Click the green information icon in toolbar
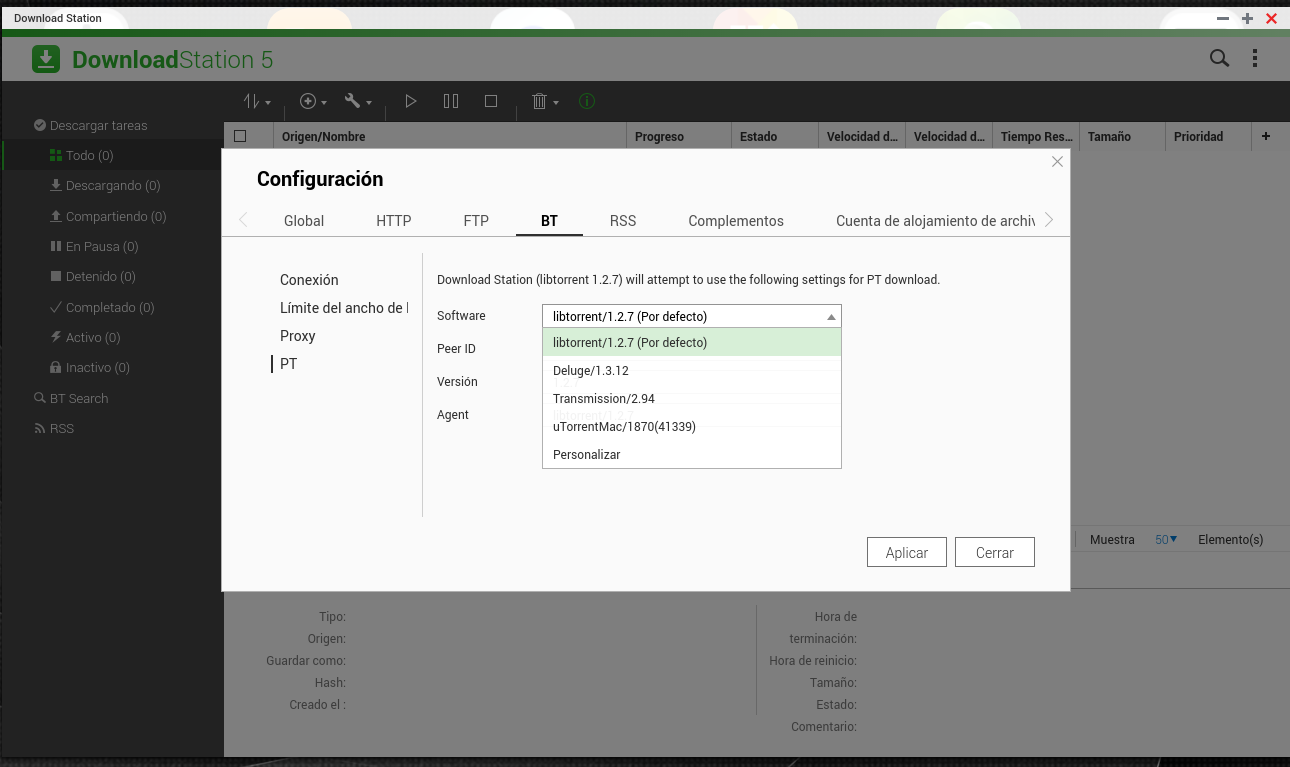This screenshot has width=1290, height=767. pyautogui.click(x=587, y=101)
